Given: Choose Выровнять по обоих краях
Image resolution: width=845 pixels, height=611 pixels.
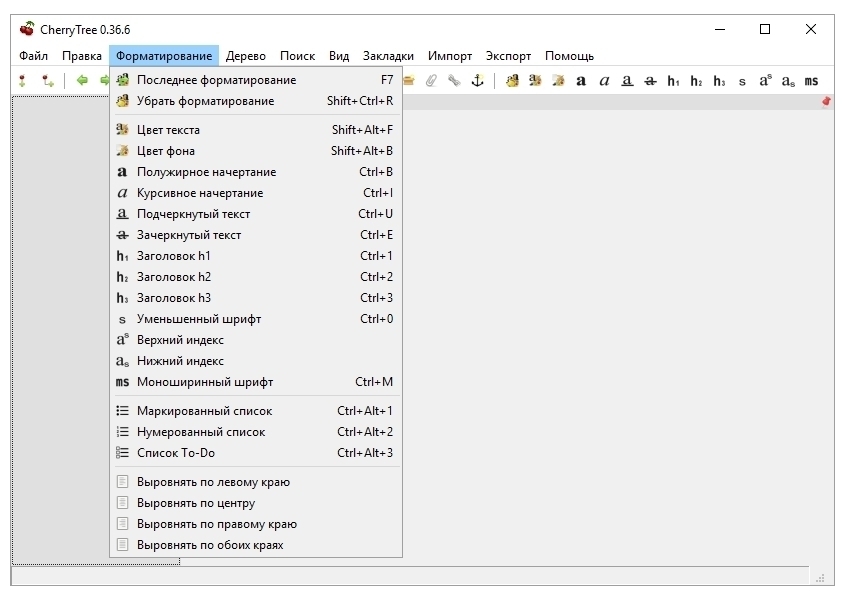Looking at the screenshot, I should (255, 545).
